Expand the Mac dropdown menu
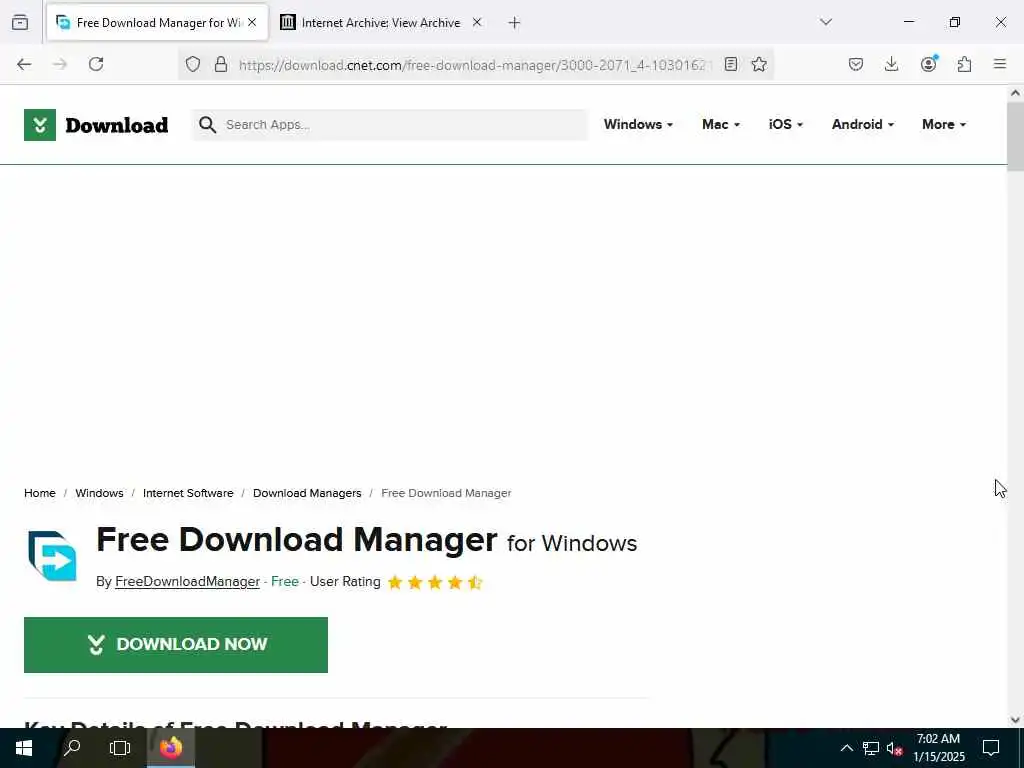The image size is (1024, 768). tap(721, 125)
